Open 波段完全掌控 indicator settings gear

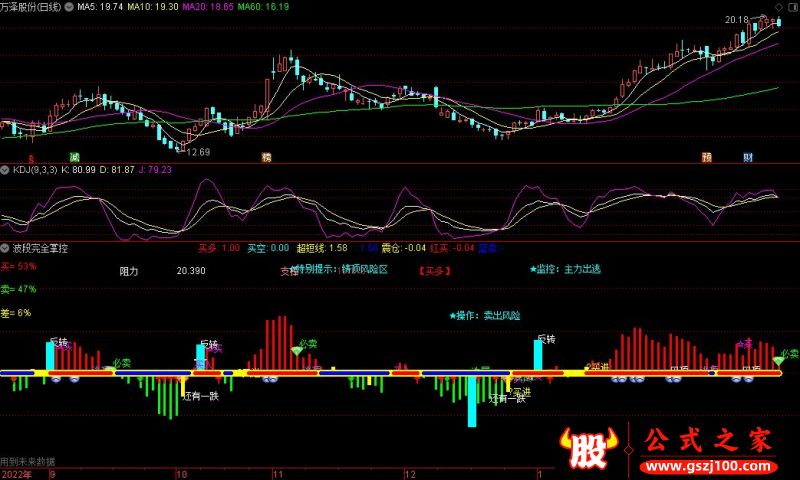[6, 247]
